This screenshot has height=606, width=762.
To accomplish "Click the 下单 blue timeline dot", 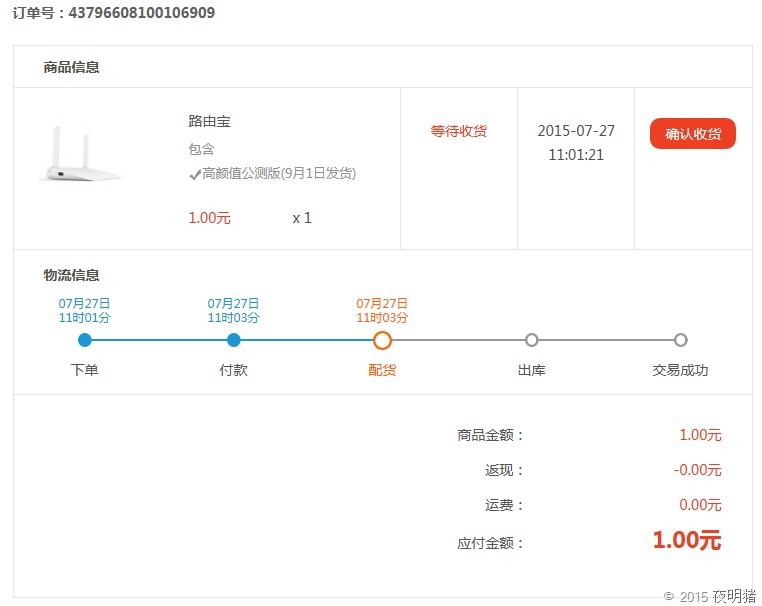I will (x=84, y=340).
